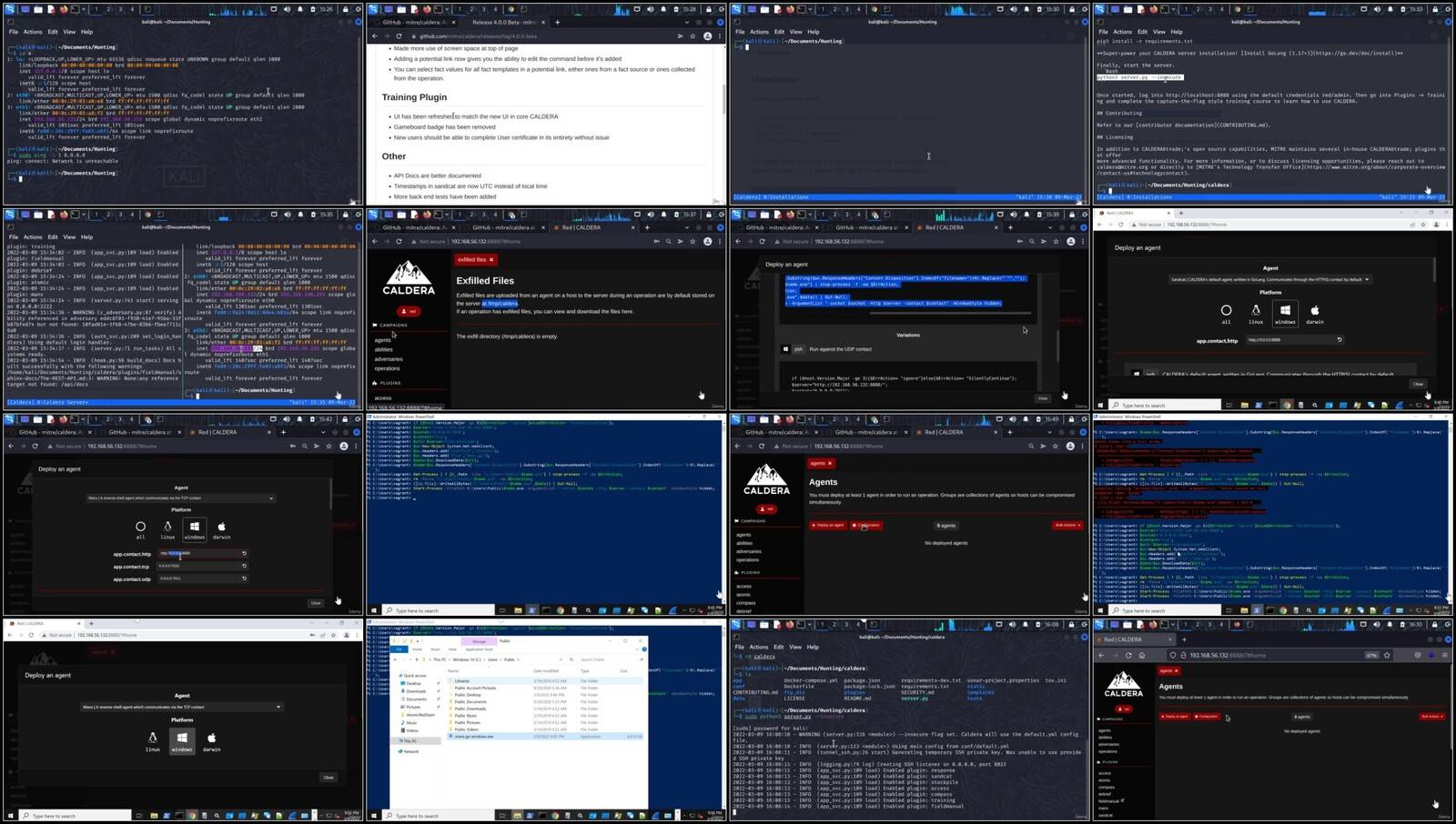Select 'all' platform in 15:42 Deploy an agent frame
The image size is (1456, 824).
(140, 529)
